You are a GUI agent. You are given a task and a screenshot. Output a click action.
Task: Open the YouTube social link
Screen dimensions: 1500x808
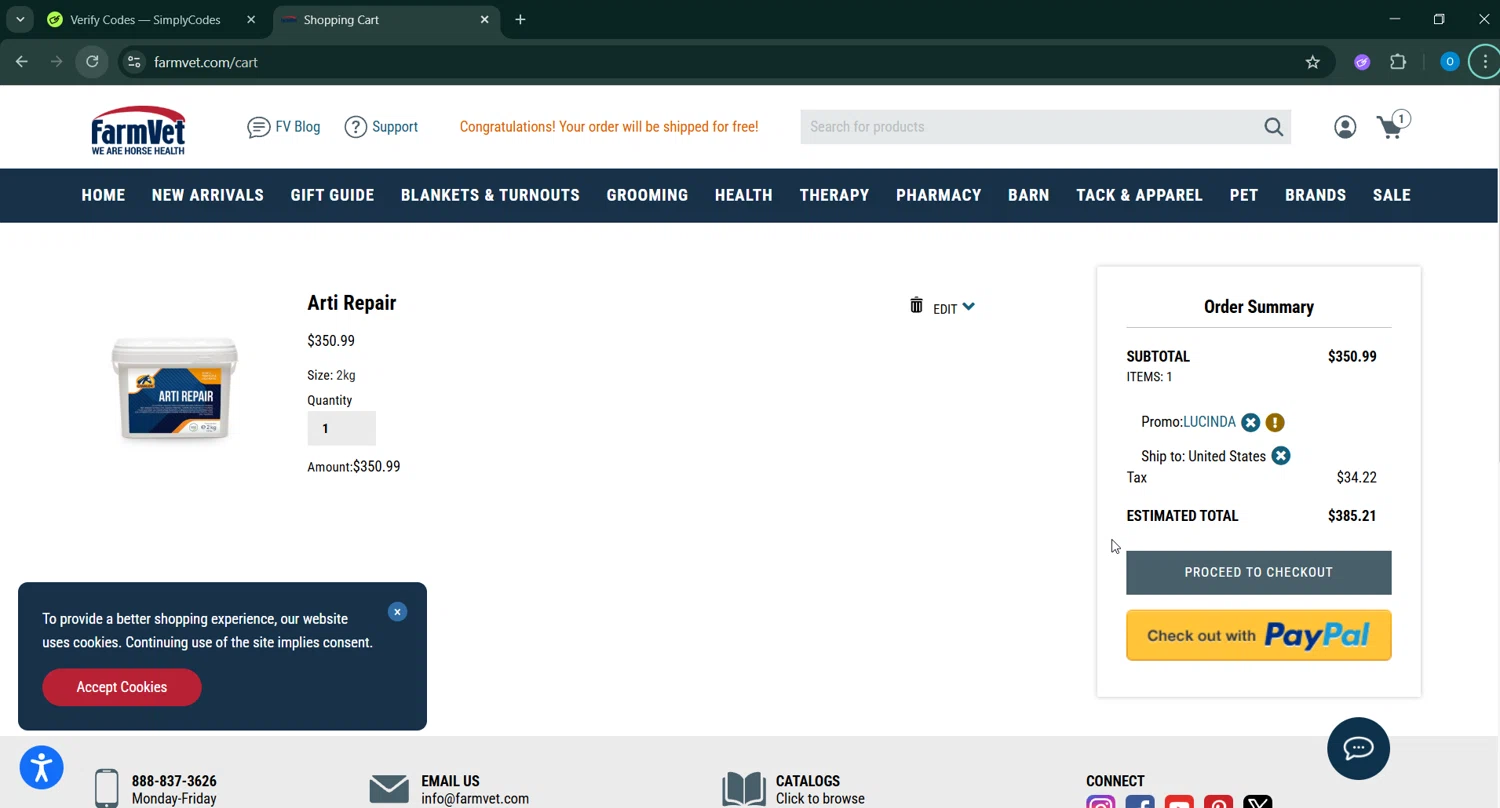(1179, 802)
